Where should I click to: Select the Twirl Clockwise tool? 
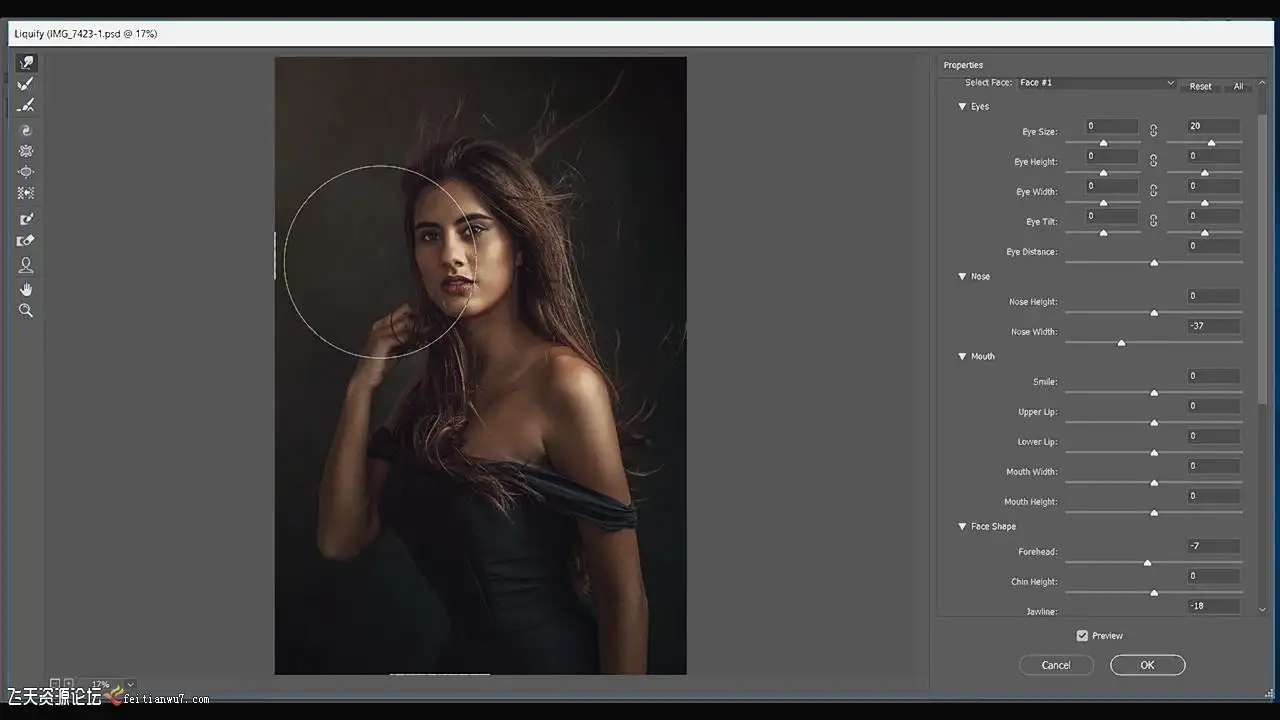[26, 130]
